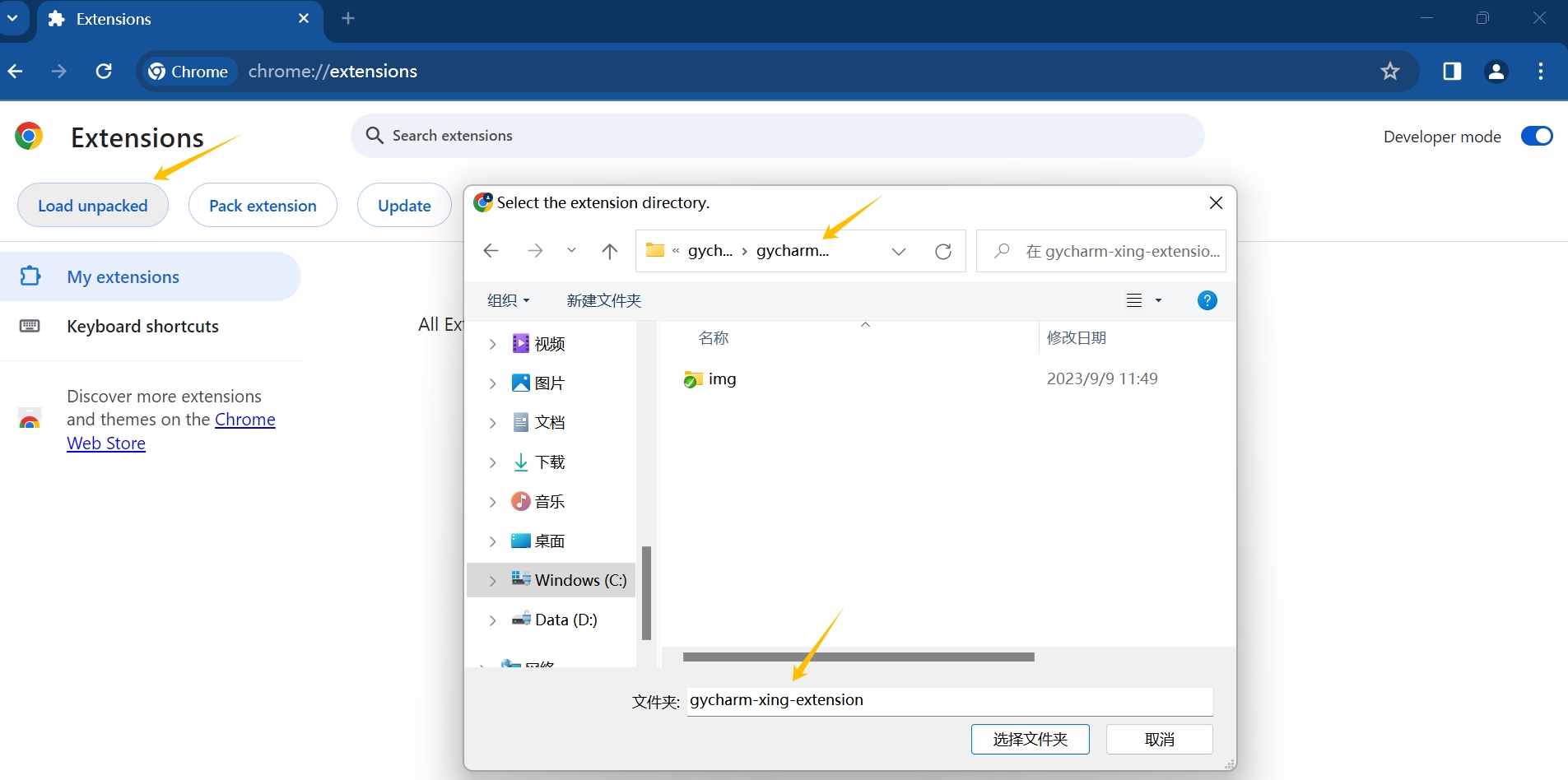Expand the 文档 tree node
This screenshot has height=780, width=1568.
point(492,423)
